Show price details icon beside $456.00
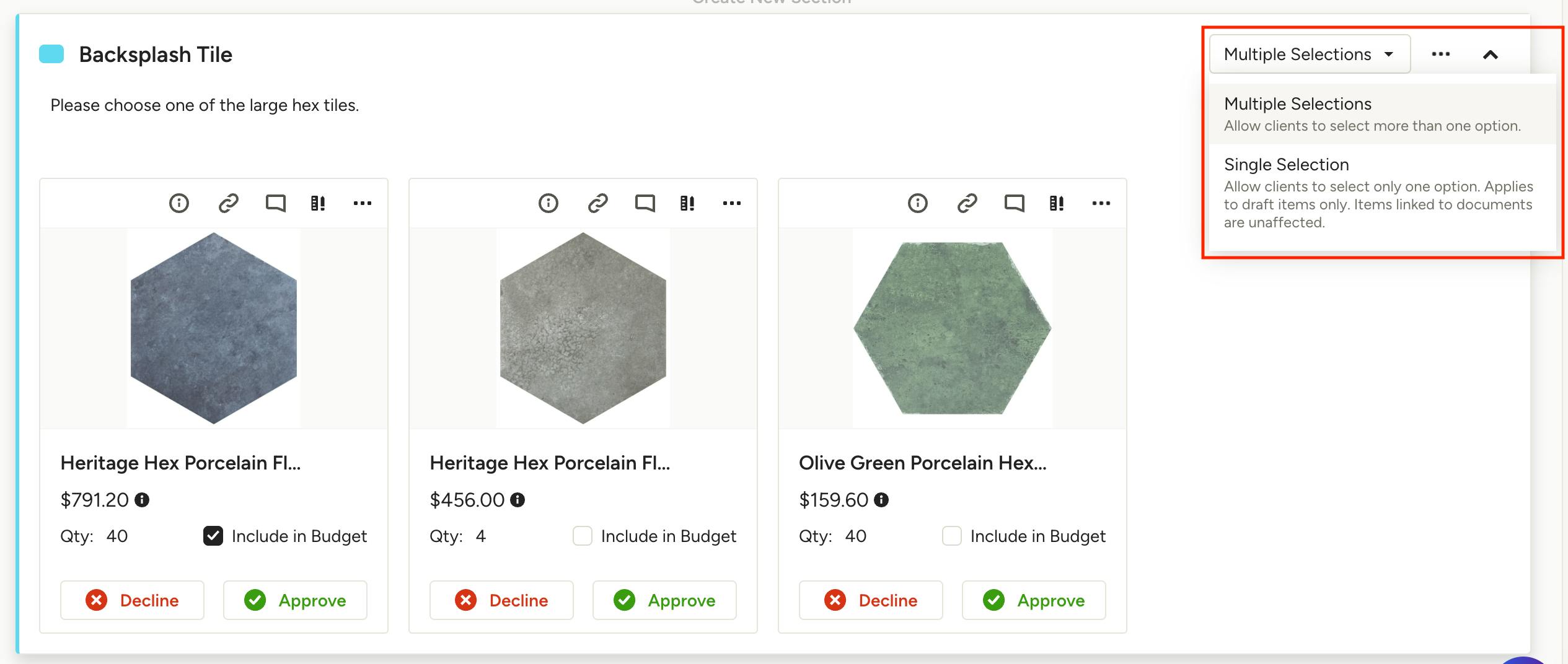The height and width of the screenshot is (664, 1568). tap(518, 500)
